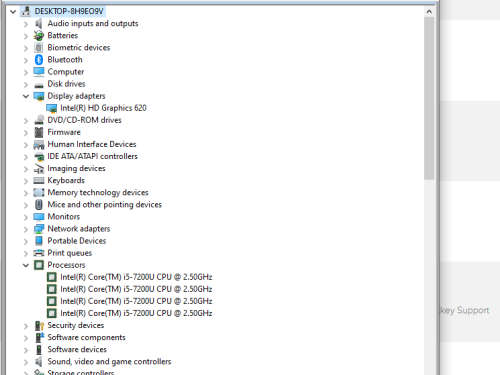Click the Memory technology devices icon

coord(39,193)
